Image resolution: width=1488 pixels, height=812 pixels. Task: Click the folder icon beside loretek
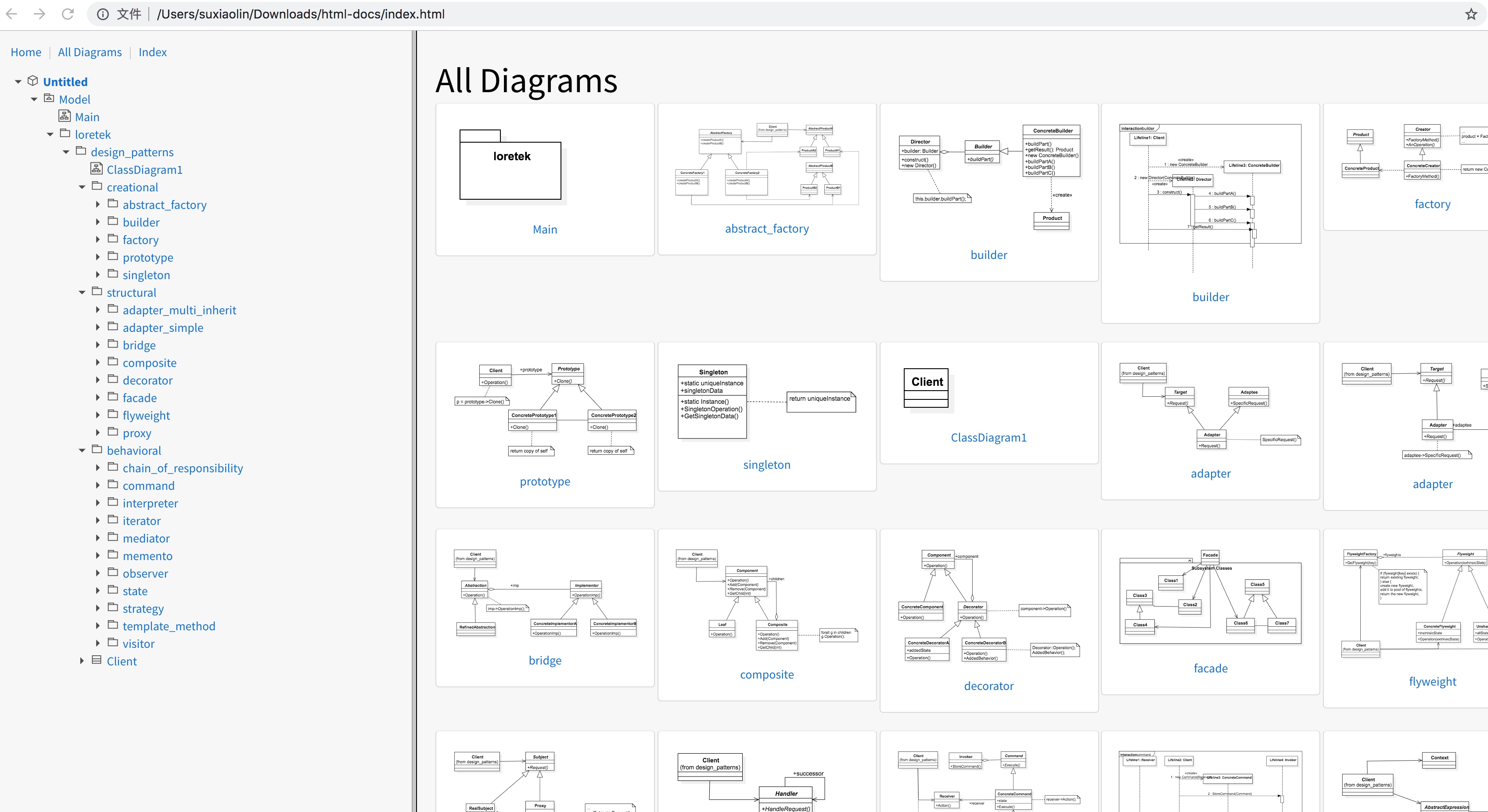(65, 133)
